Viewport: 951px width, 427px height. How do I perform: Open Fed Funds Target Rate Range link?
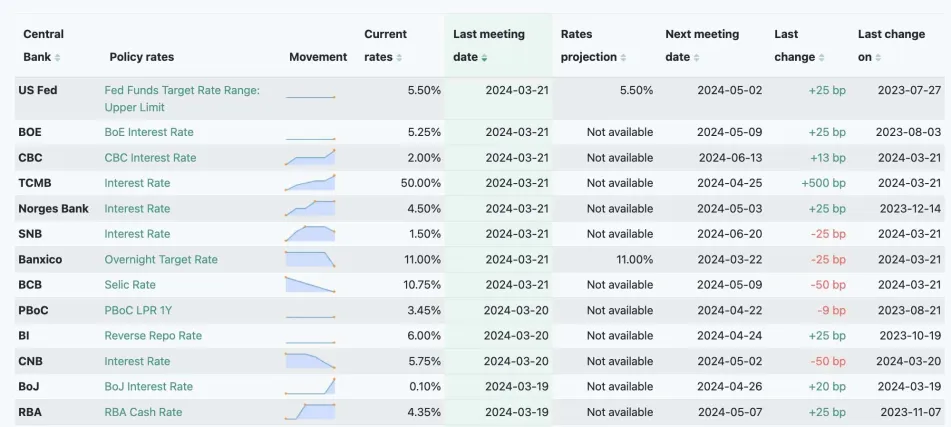[x=182, y=98]
